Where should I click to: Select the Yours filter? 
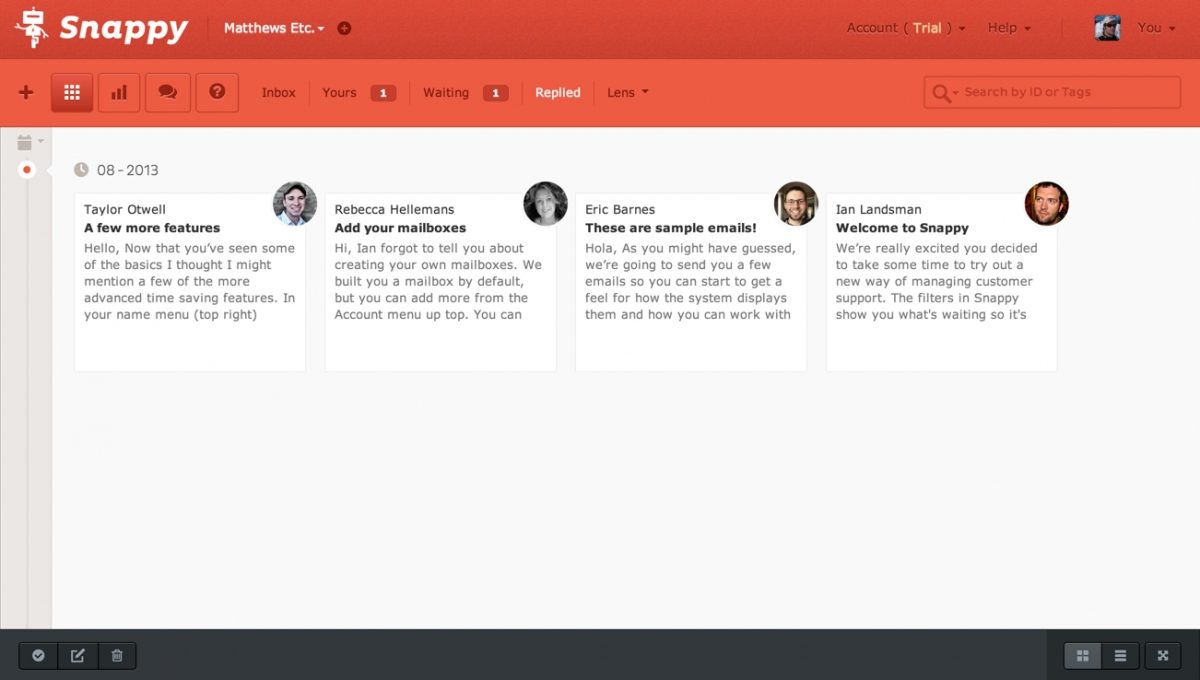(339, 92)
